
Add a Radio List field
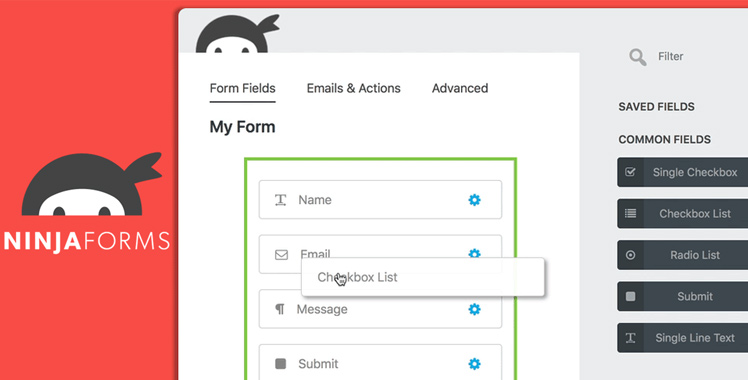click(x=683, y=255)
